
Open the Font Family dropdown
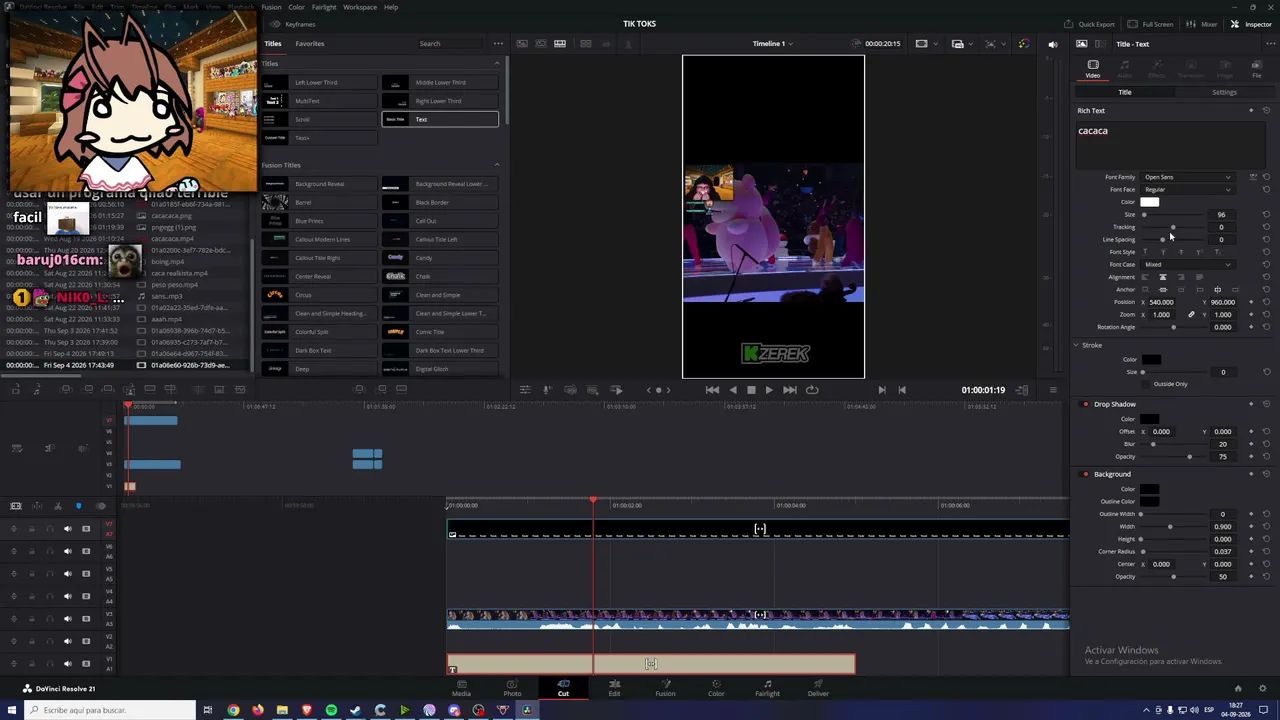[x=1188, y=177]
